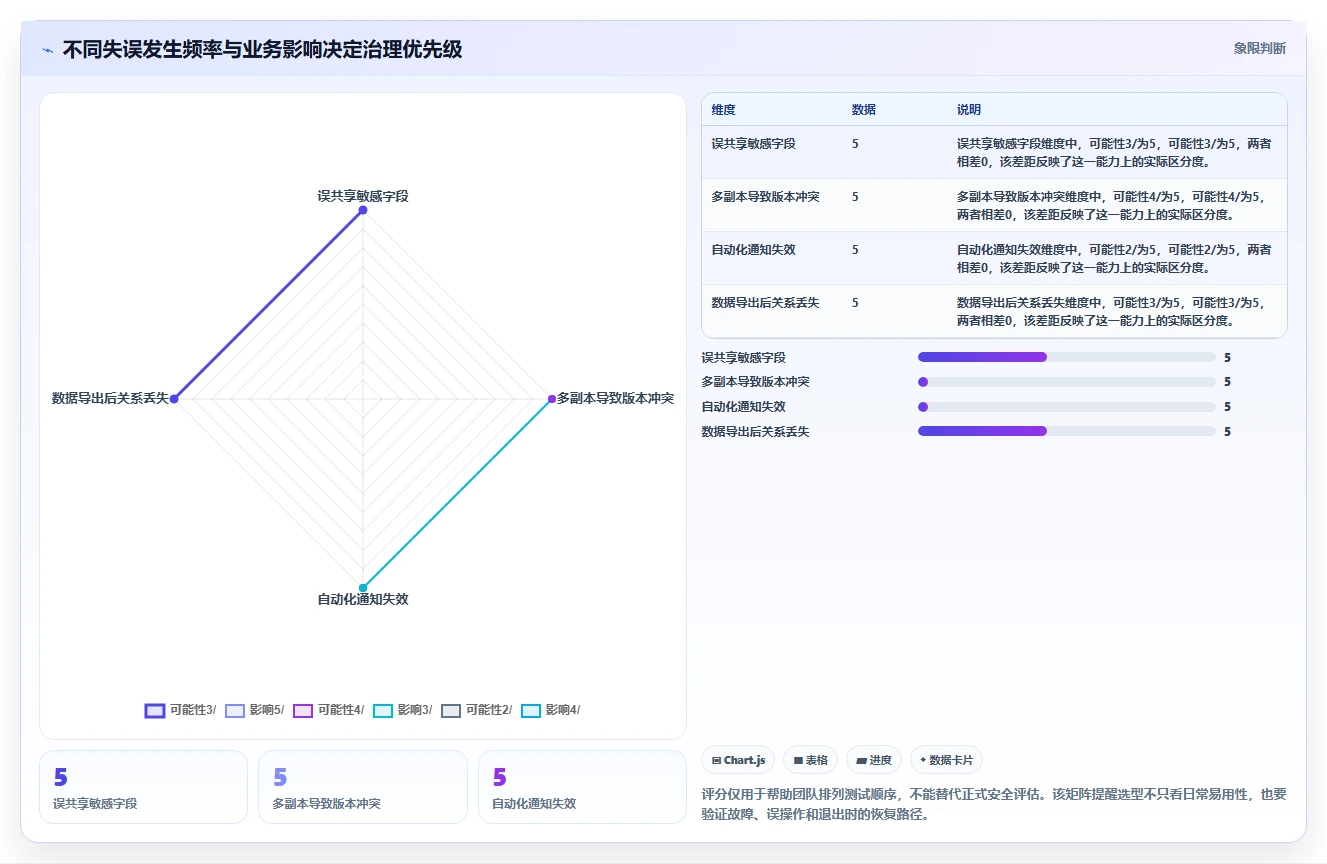
Task: Click the 数据导出后关系丢失 radar point
Action: pos(174,399)
